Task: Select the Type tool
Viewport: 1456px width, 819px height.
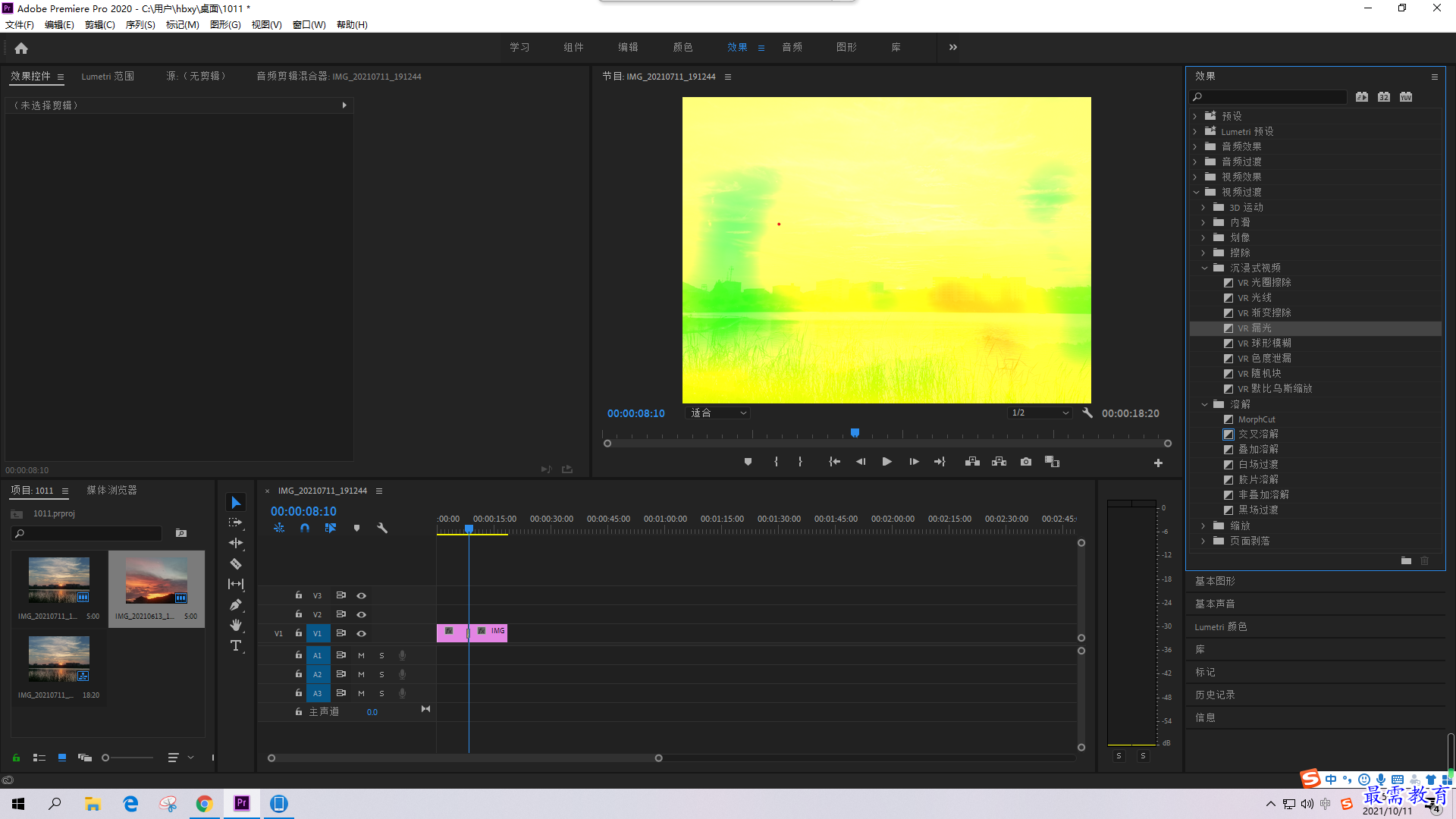Action: 236,645
